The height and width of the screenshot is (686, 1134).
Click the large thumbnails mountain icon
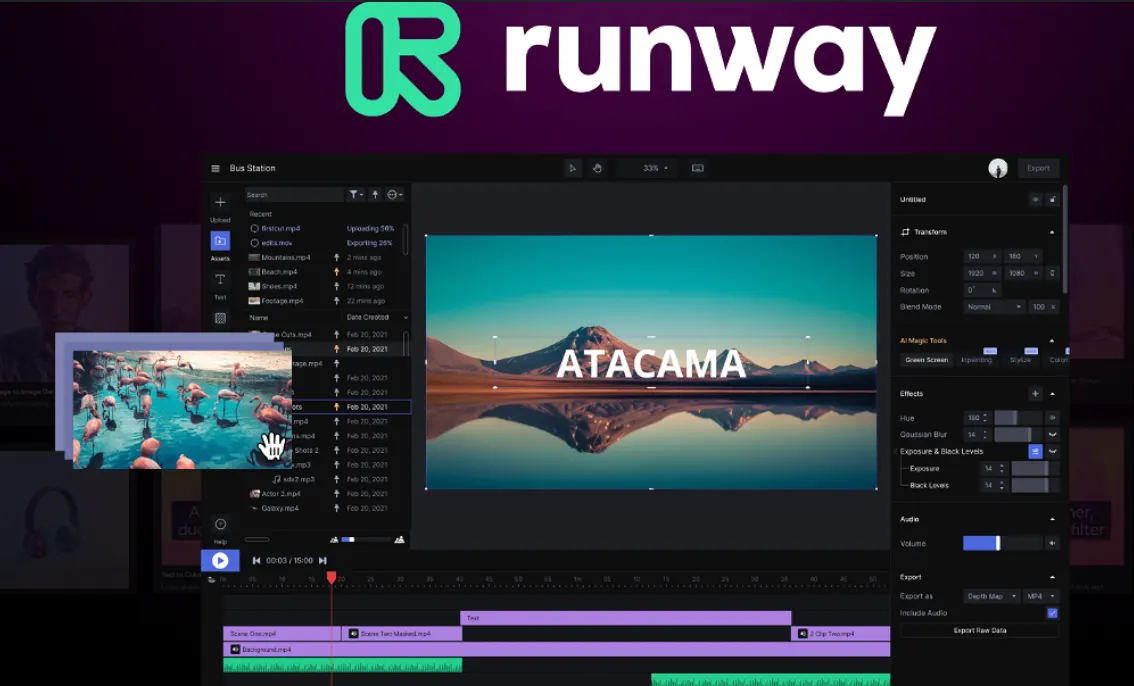pos(399,539)
